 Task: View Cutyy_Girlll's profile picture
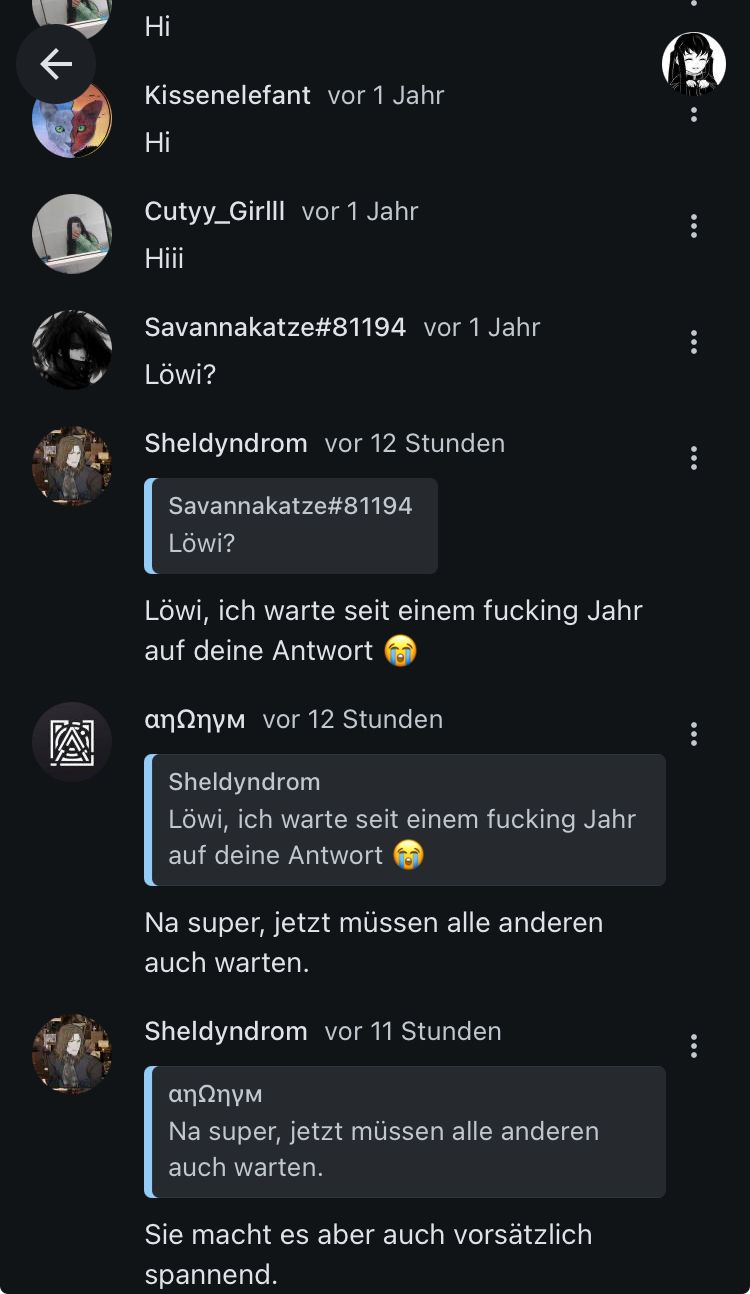(72, 234)
